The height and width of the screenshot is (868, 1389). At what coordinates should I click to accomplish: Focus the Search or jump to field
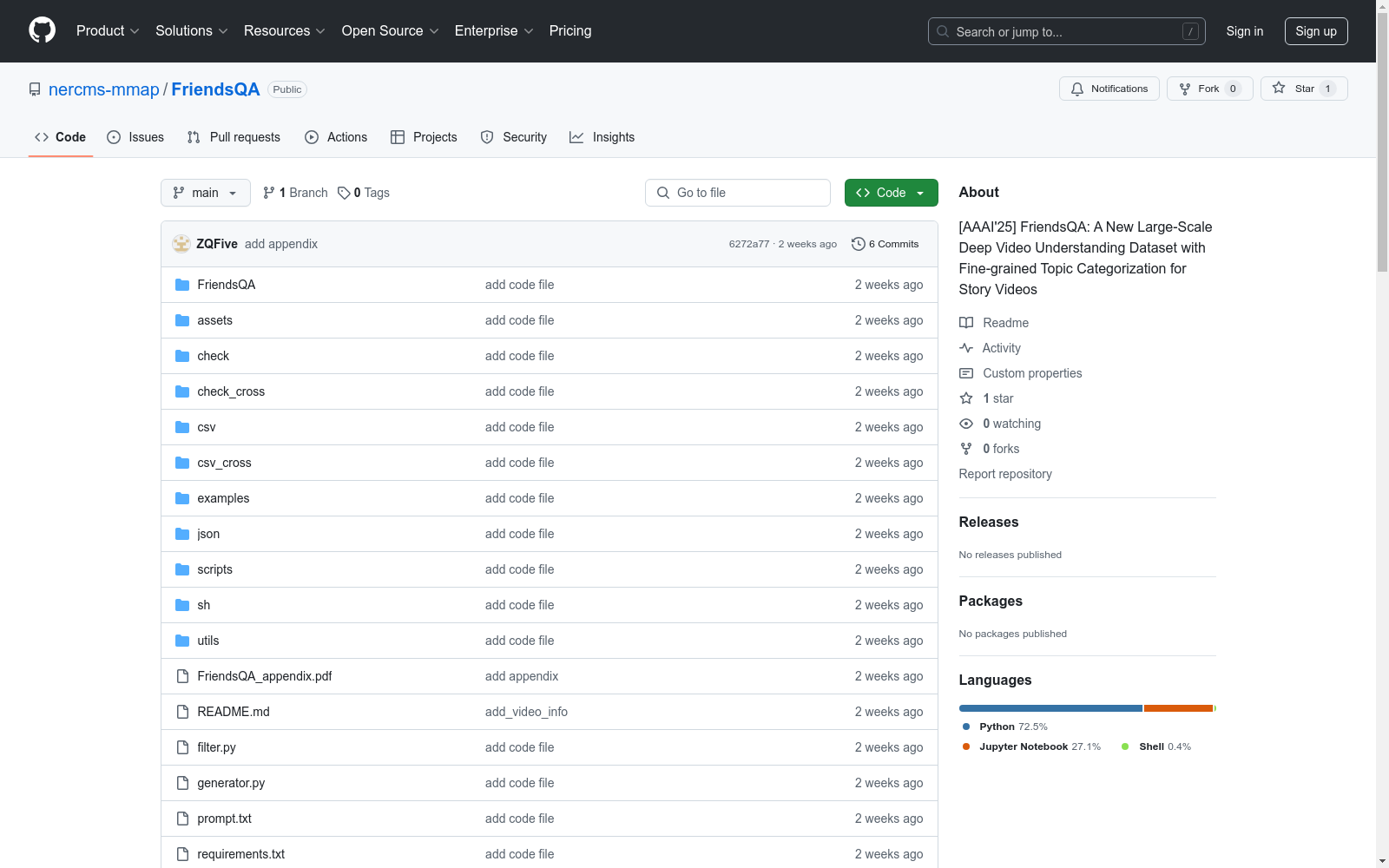(1067, 31)
